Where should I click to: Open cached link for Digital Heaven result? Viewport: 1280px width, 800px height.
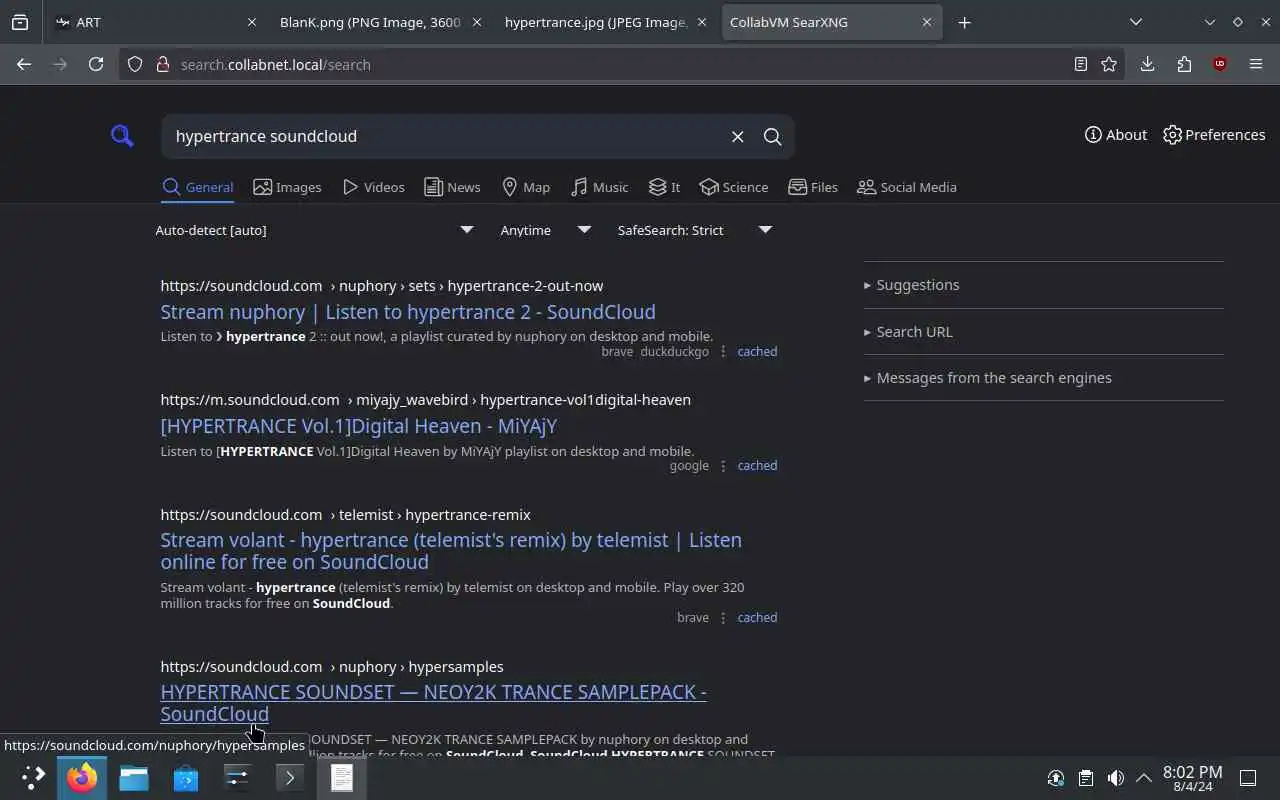(757, 466)
